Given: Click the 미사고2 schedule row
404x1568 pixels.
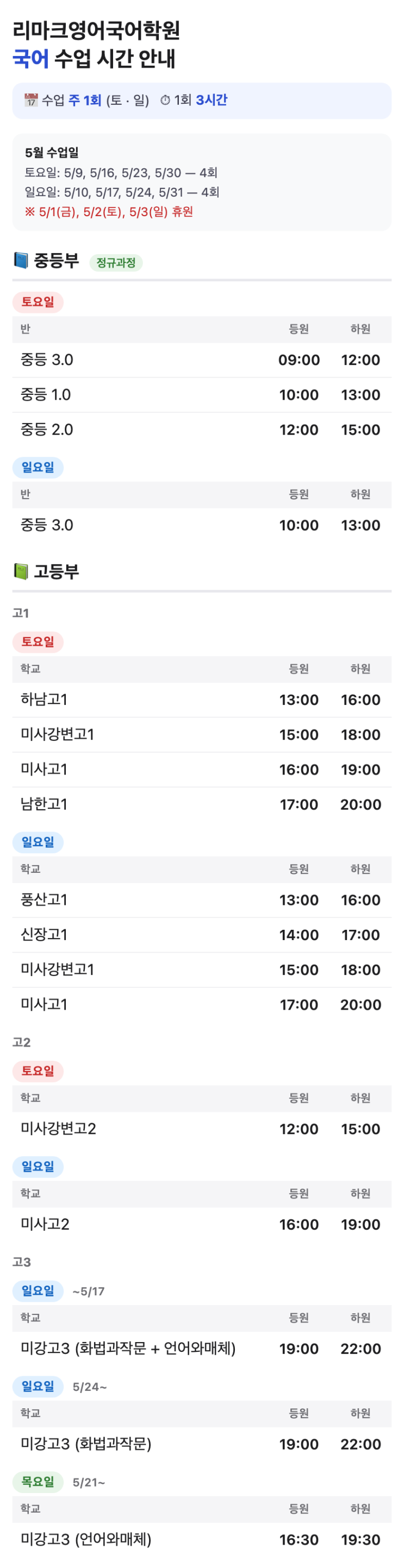Looking at the screenshot, I should coord(202,1225).
